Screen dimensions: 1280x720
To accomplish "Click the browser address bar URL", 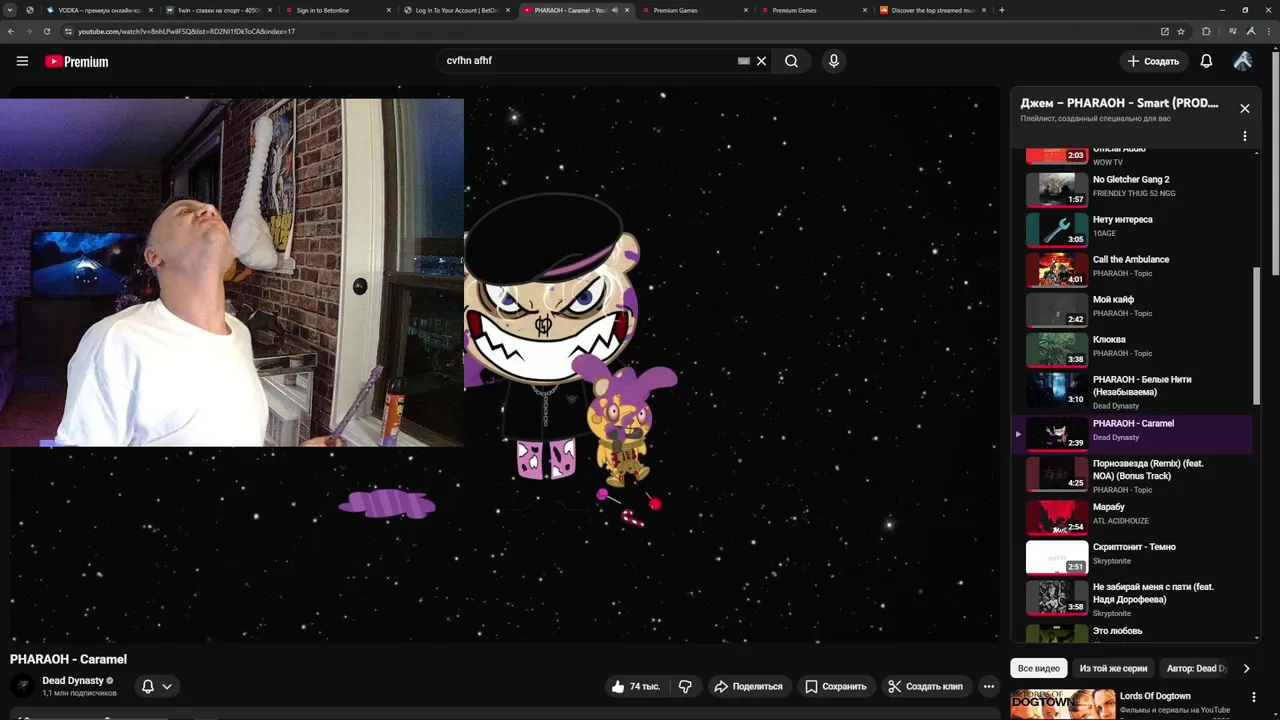I will [x=186, y=31].
